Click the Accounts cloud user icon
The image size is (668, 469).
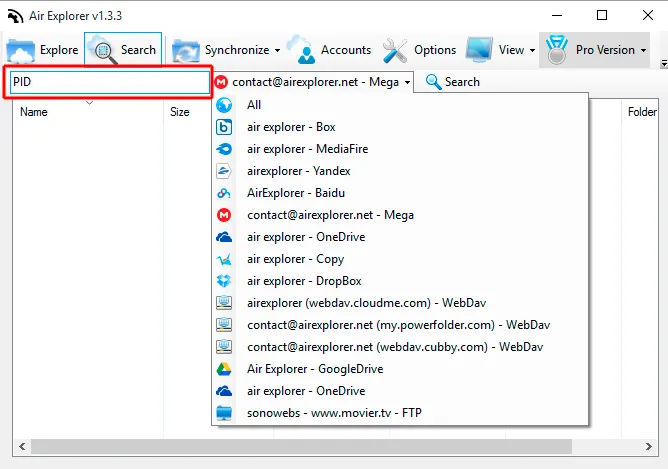click(x=302, y=50)
